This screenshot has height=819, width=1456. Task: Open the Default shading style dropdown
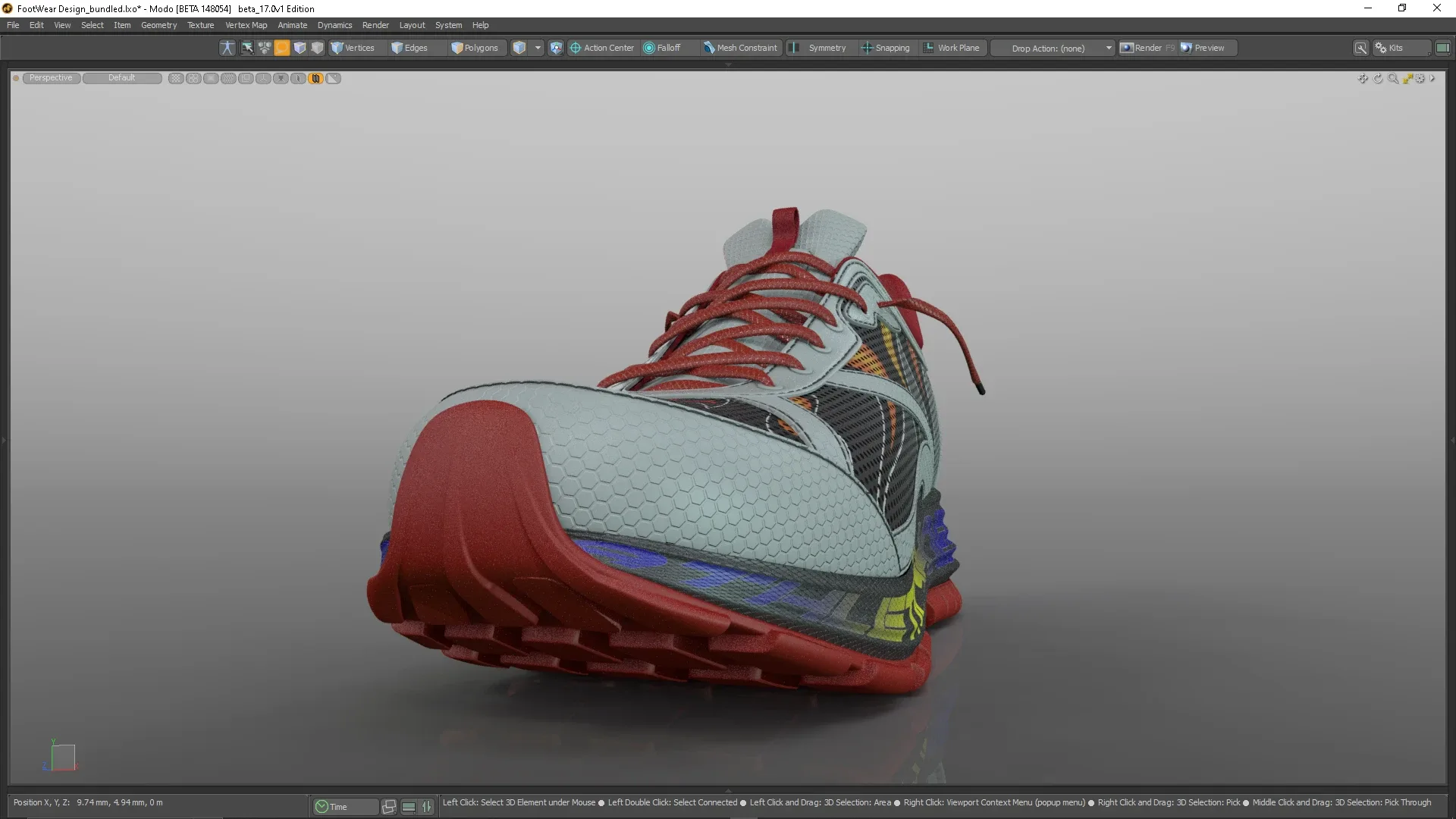pyautogui.click(x=122, y=78)
